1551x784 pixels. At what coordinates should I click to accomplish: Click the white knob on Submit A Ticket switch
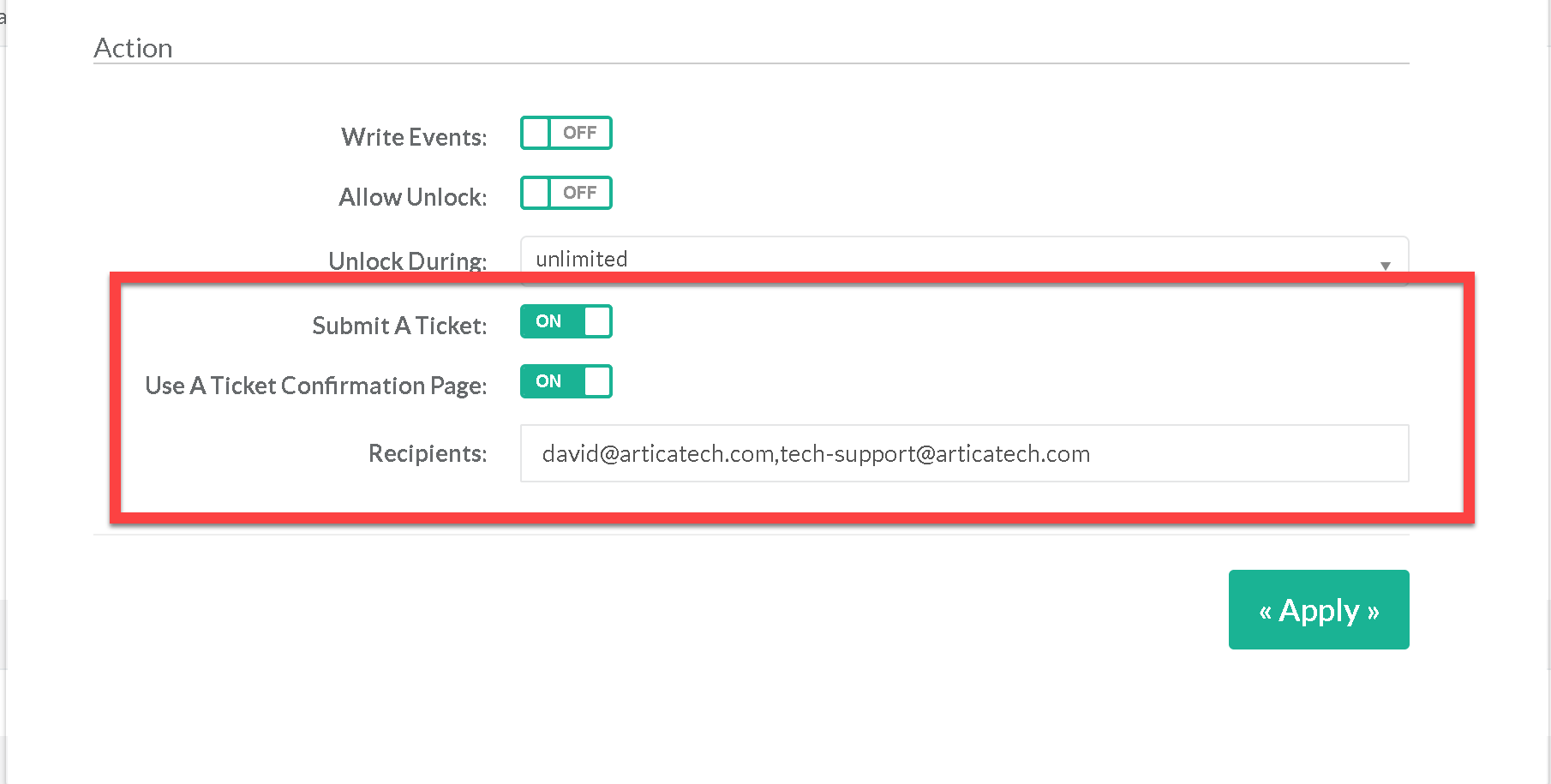click(597, 321)
